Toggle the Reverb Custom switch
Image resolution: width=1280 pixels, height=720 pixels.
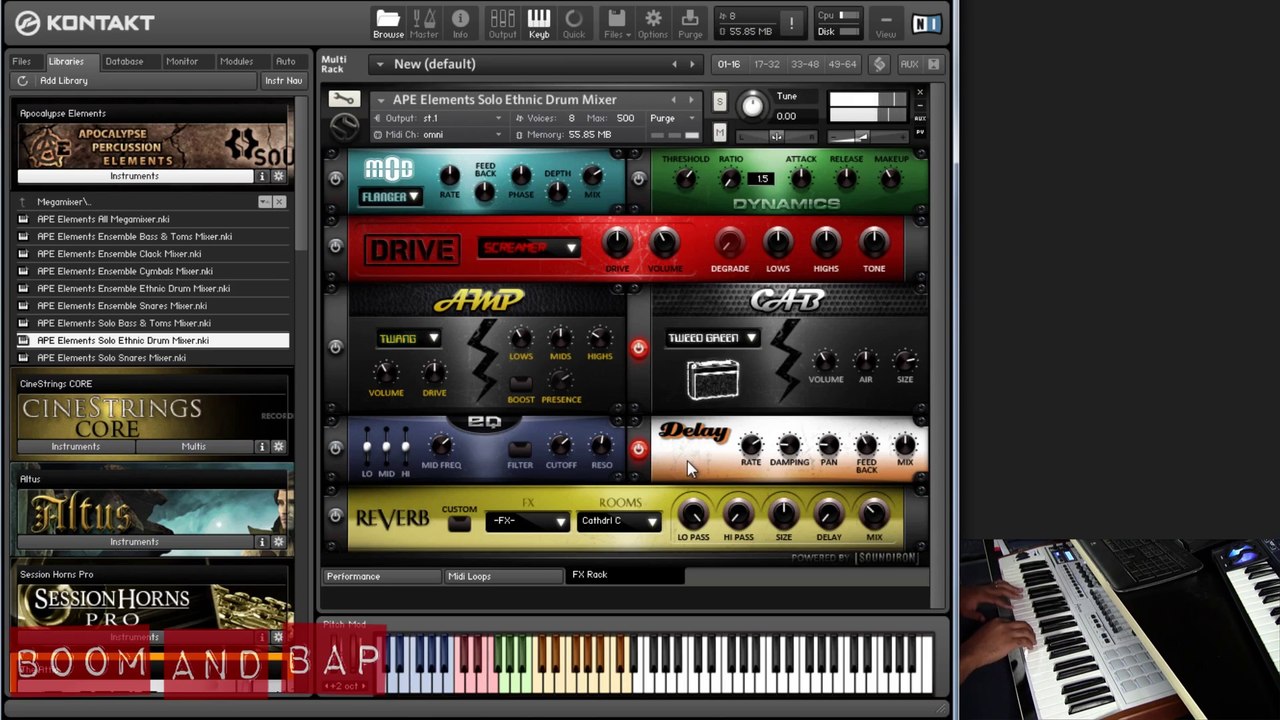459,524
